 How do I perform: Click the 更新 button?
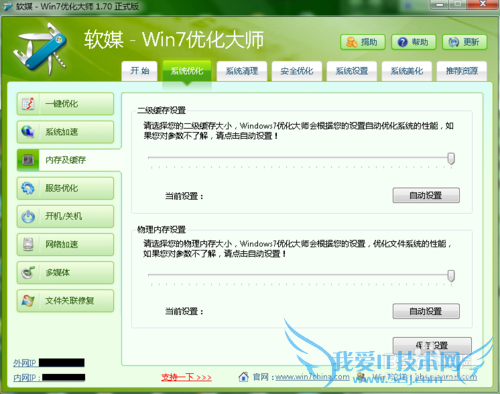coord(465,42)
